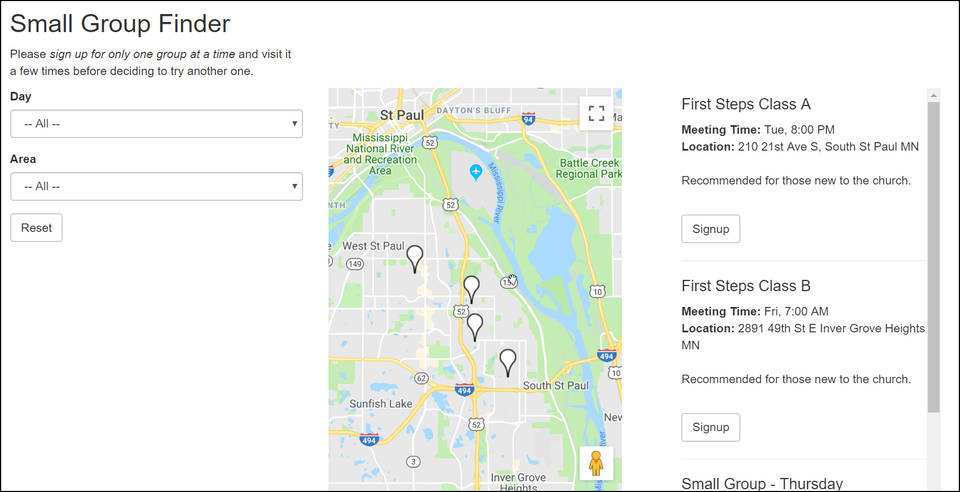Click the First Steps Class A heading
The height and width of the screenshot is (492, 960).
tap(746, 104)
